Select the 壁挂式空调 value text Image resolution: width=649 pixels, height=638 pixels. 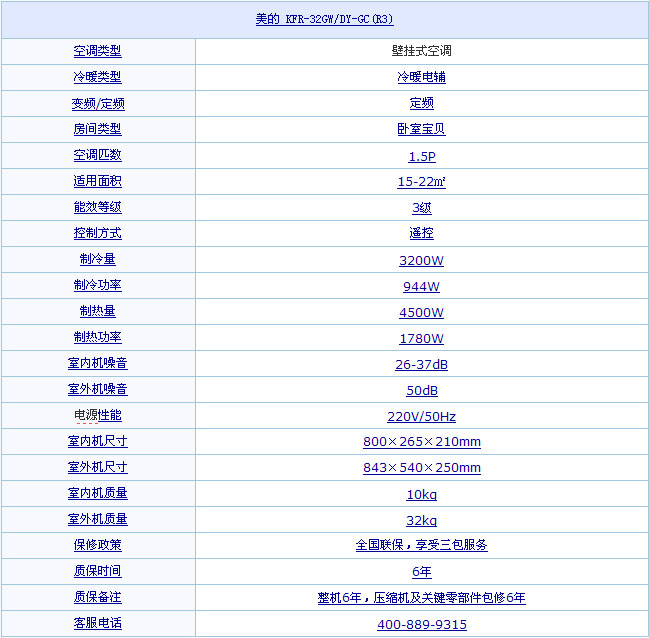pyautogui.click(x=421, y=51)
